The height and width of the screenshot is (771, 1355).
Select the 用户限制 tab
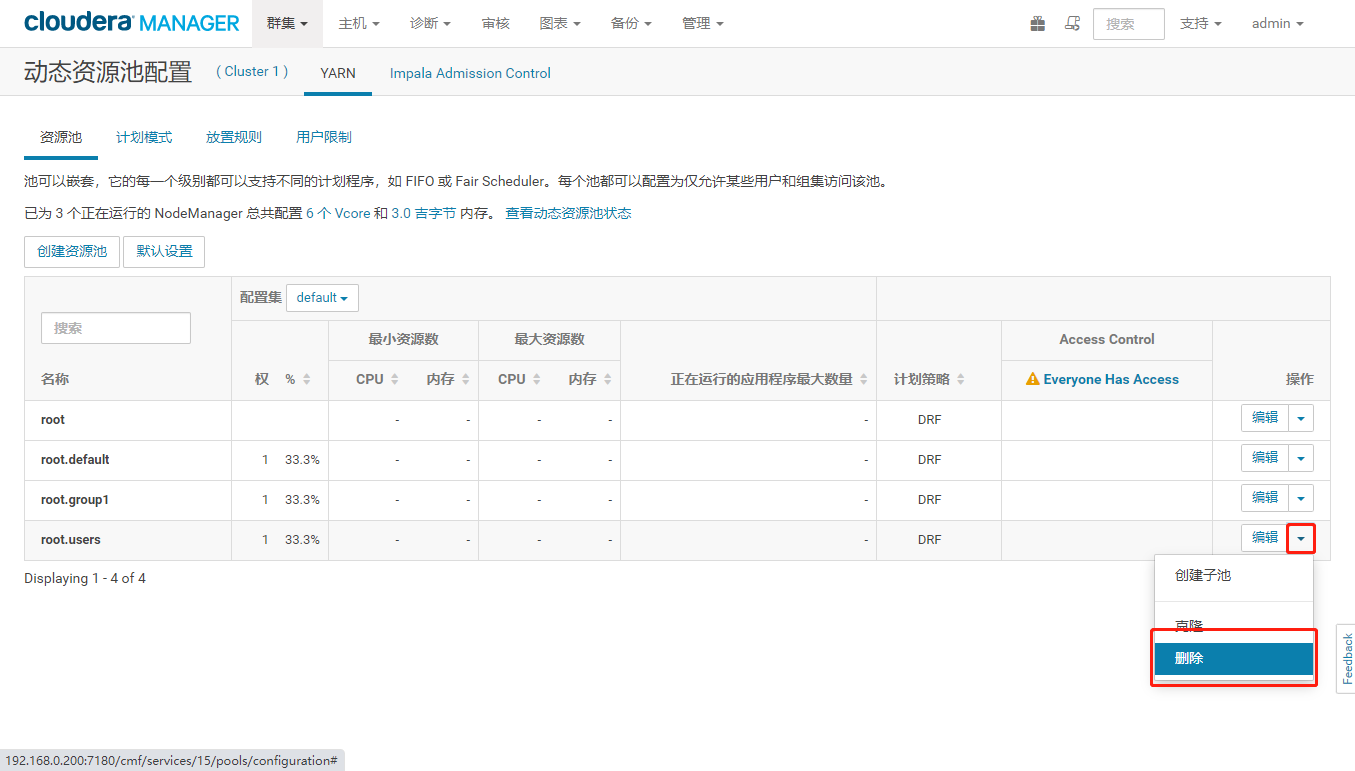point(324,137)
